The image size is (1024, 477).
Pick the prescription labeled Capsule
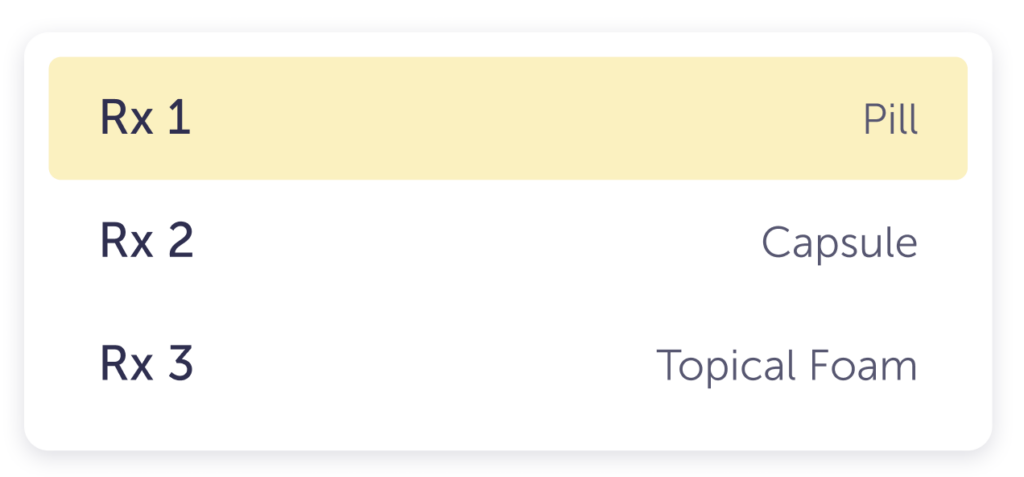pos(508,242)
